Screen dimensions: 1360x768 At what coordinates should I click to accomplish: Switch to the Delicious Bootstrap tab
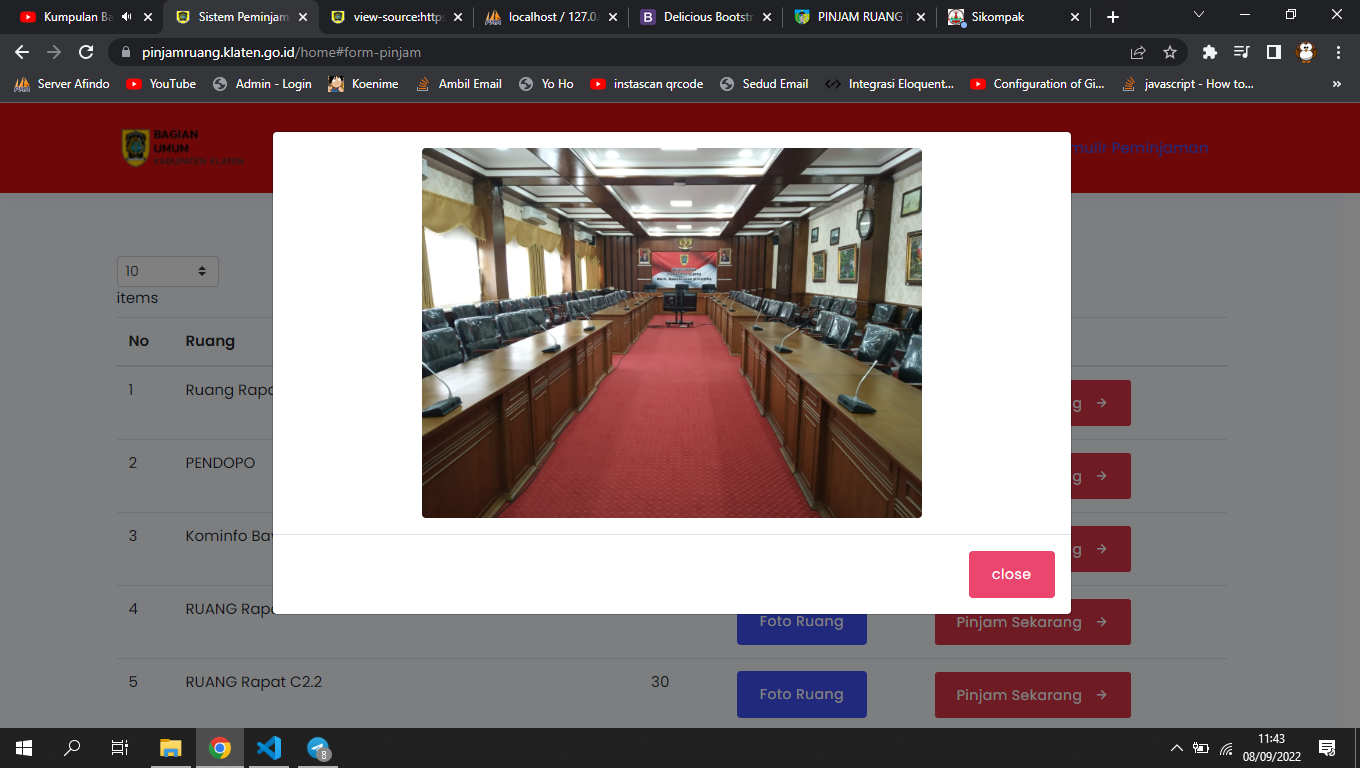pyautogui.click(x=706, y=17)
